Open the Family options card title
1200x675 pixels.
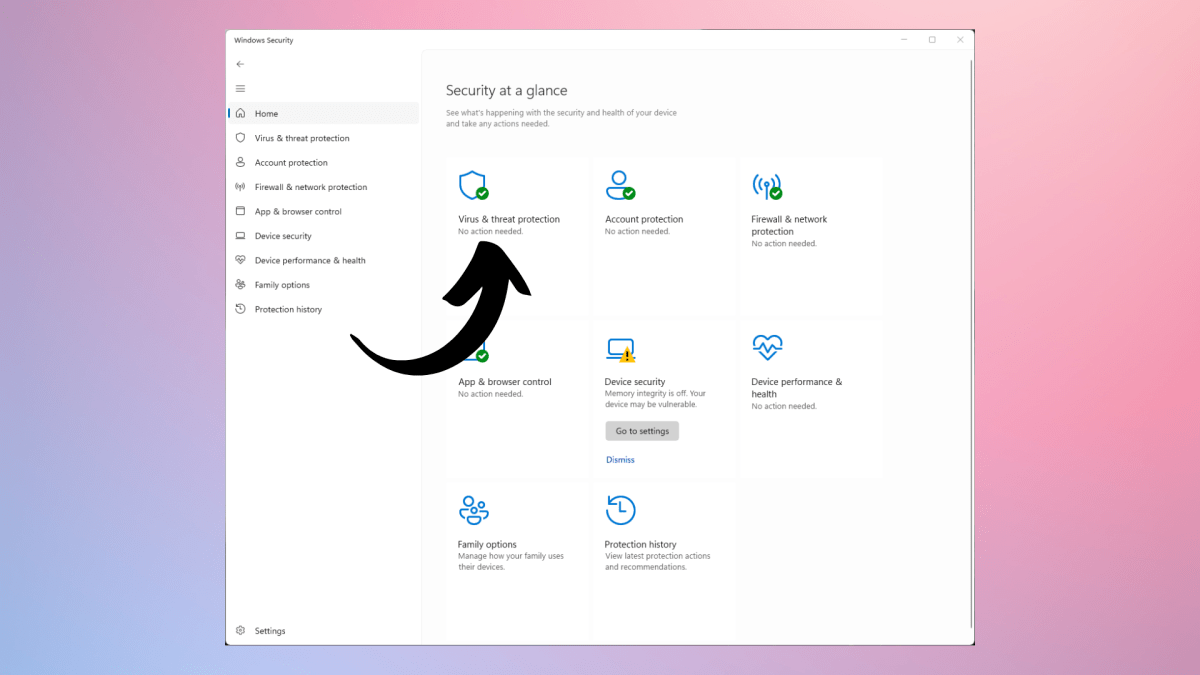(487, 545)
